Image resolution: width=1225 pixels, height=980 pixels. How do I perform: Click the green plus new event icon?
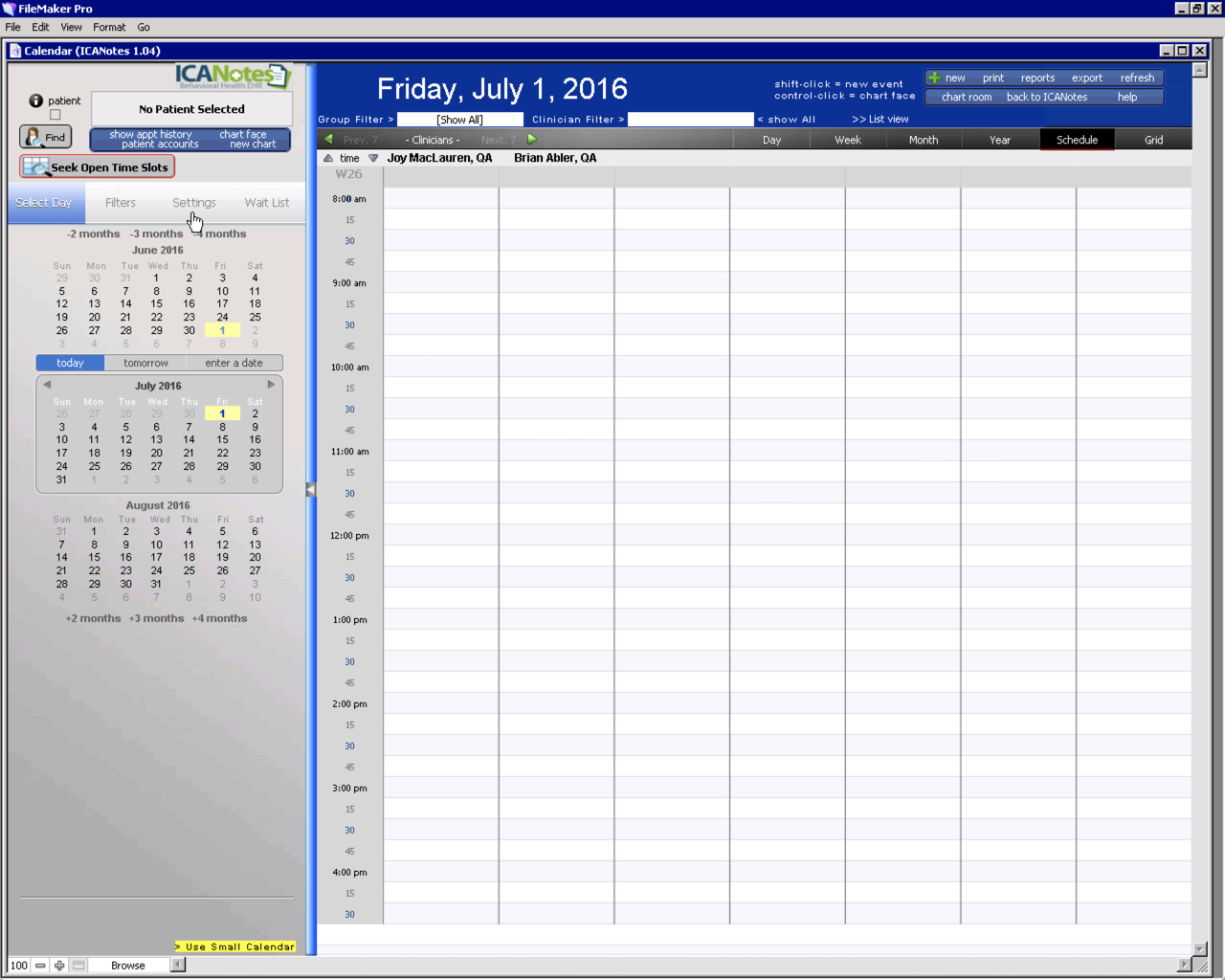tap(934, 78)
